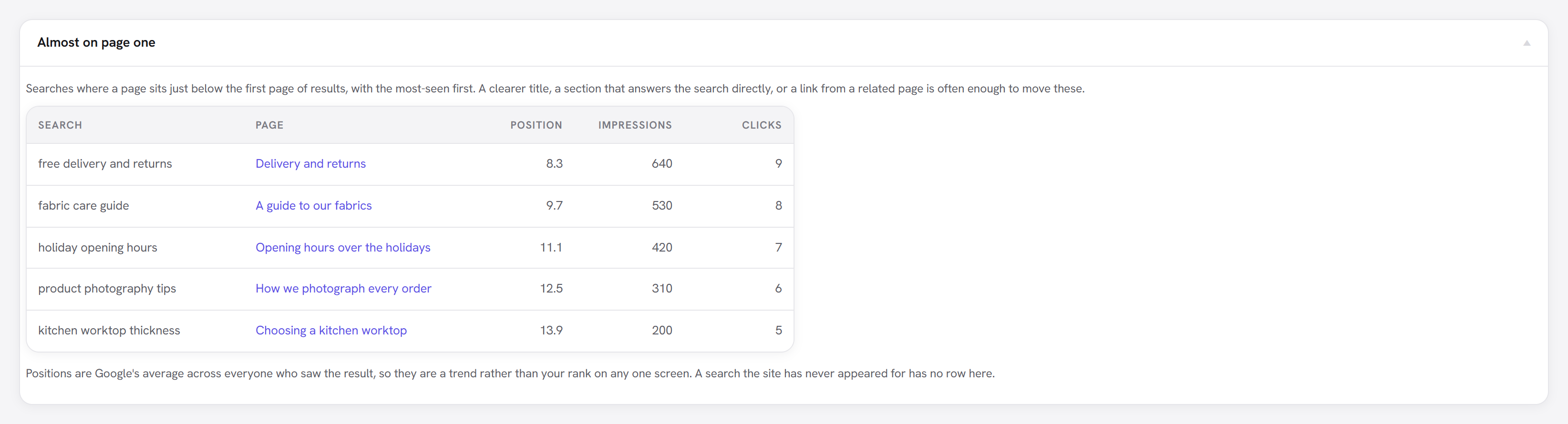Select the fabric care guide search term
Screen dimensions: 1568x424
83,206
